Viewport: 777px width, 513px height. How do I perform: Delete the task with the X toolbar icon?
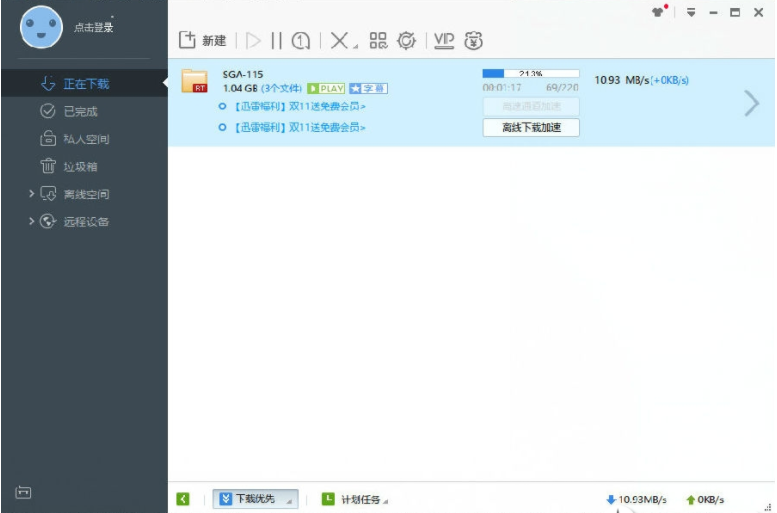click(339, 41)
